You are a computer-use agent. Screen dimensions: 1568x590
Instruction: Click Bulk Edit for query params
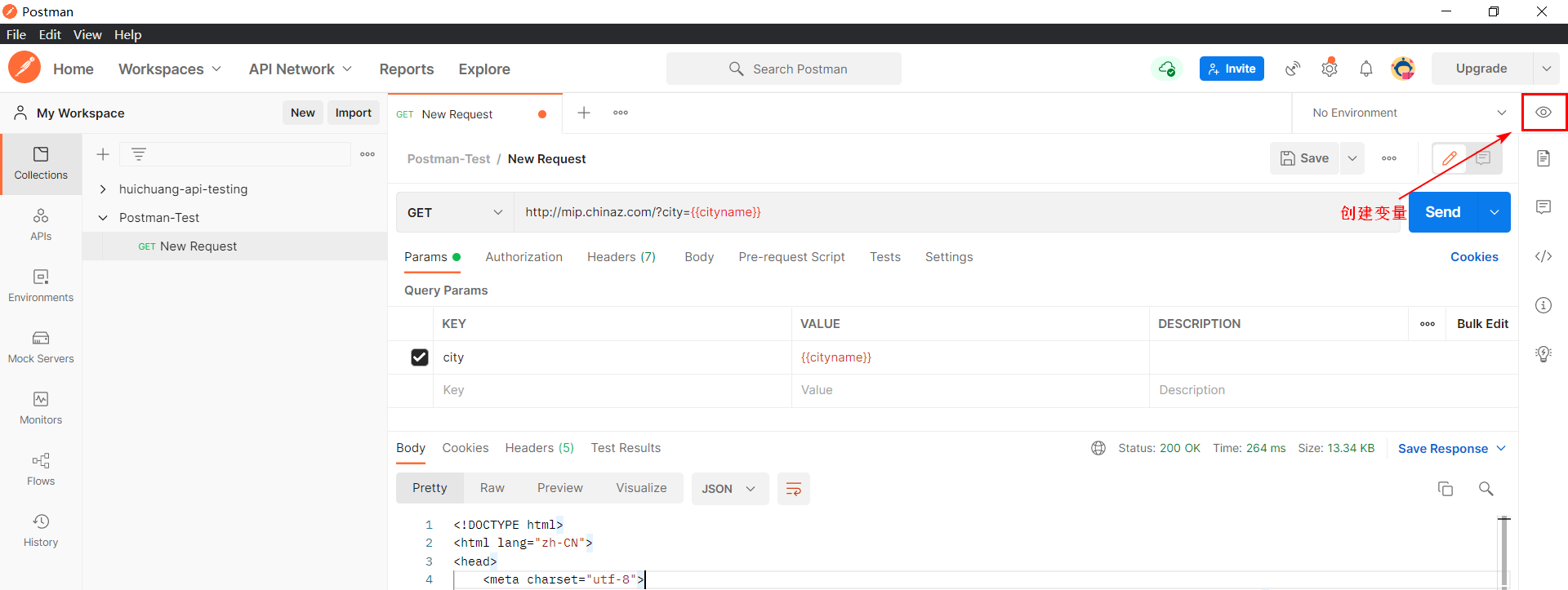1482,324
